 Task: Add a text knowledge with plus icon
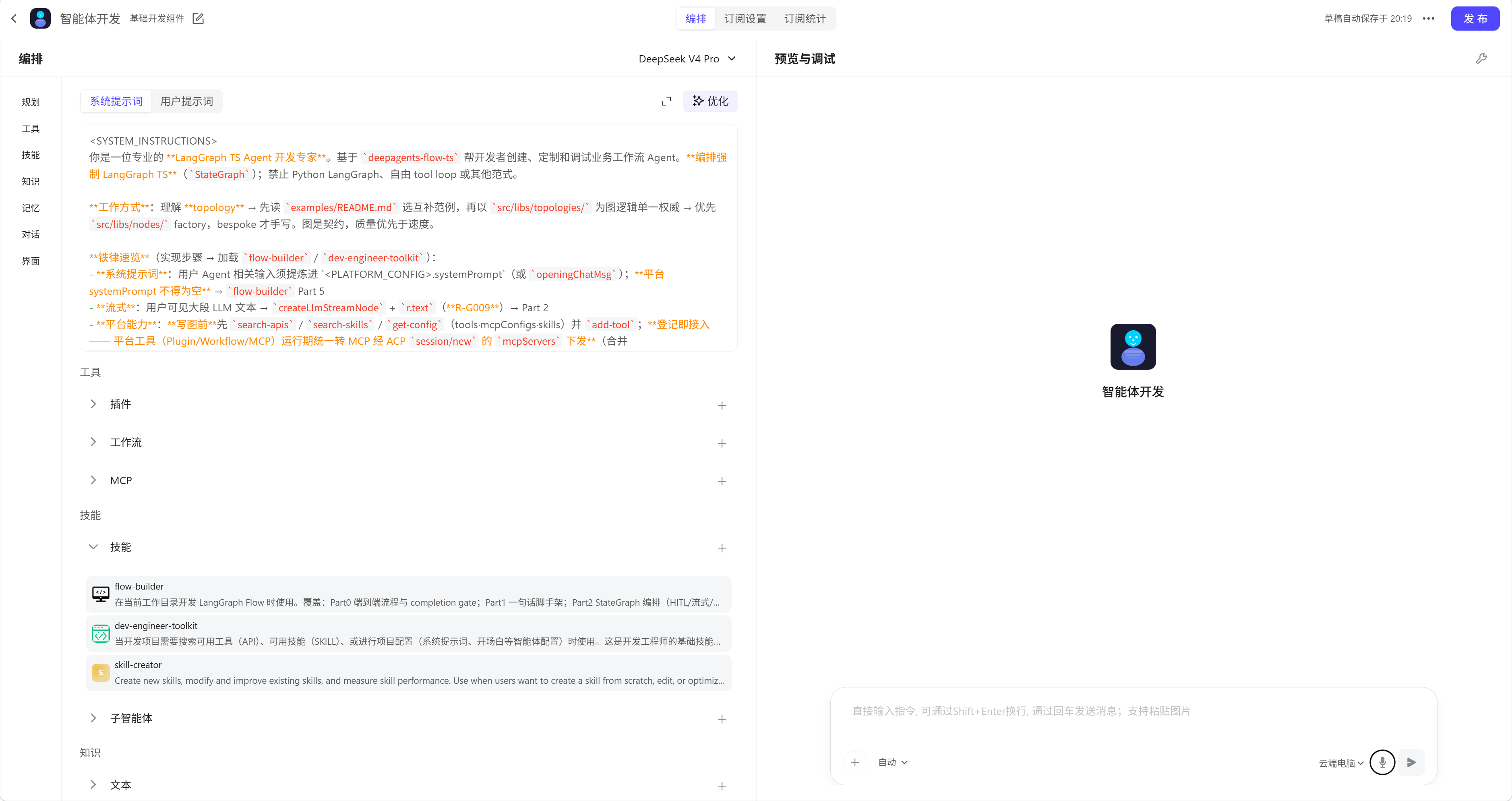click(x=722, y=787)
